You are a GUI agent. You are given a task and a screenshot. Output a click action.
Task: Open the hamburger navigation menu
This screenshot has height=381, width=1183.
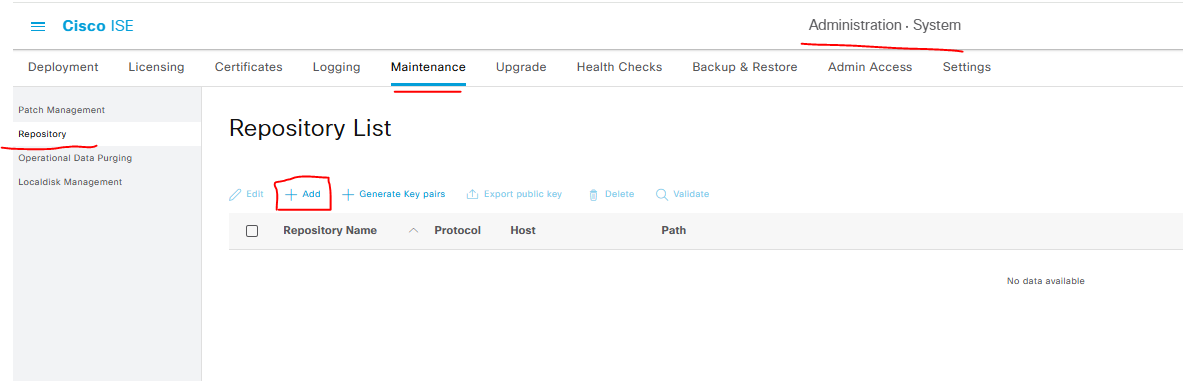(38, 26)
